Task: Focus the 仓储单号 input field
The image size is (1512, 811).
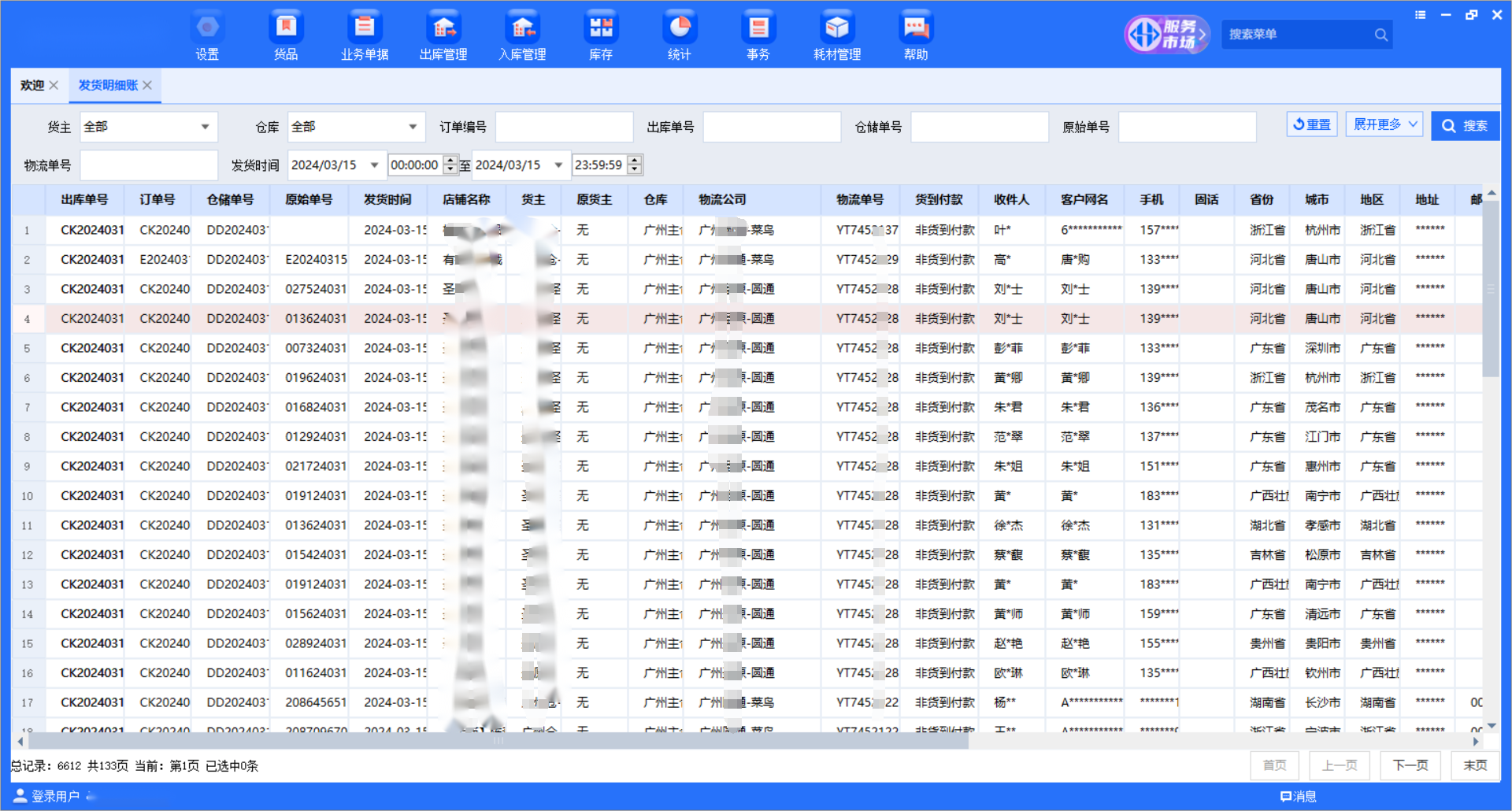Action: tap(980, 127)
